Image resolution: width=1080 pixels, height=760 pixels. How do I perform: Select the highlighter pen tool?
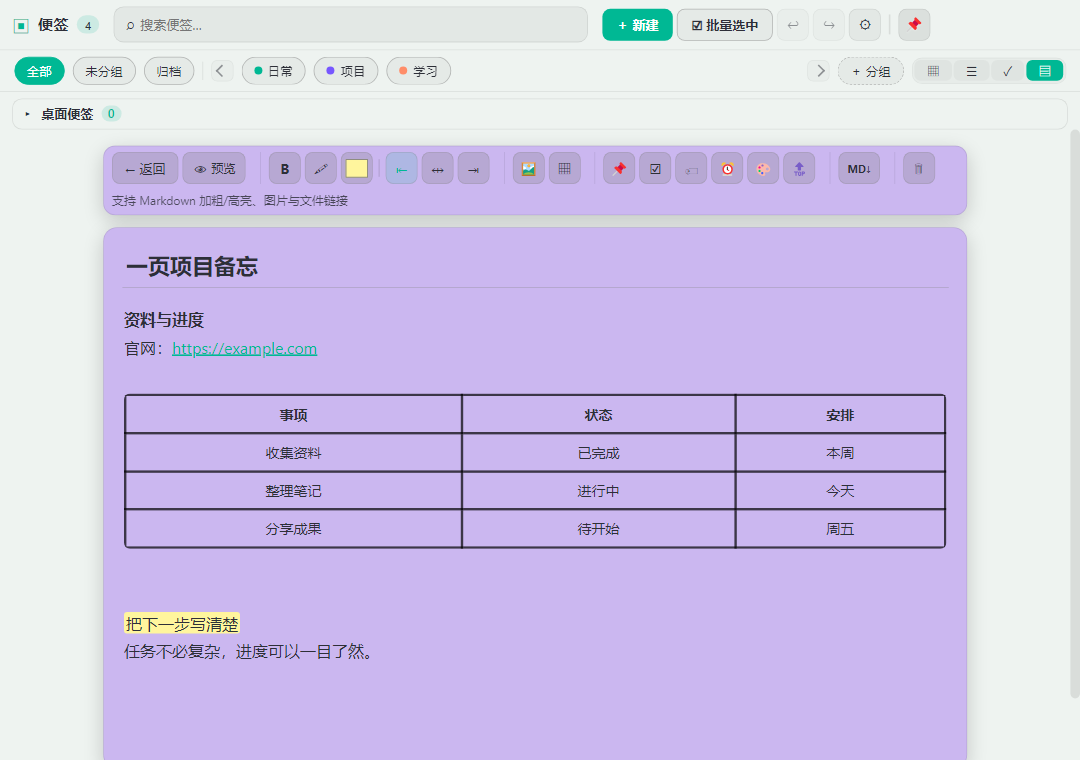(321, 169)
